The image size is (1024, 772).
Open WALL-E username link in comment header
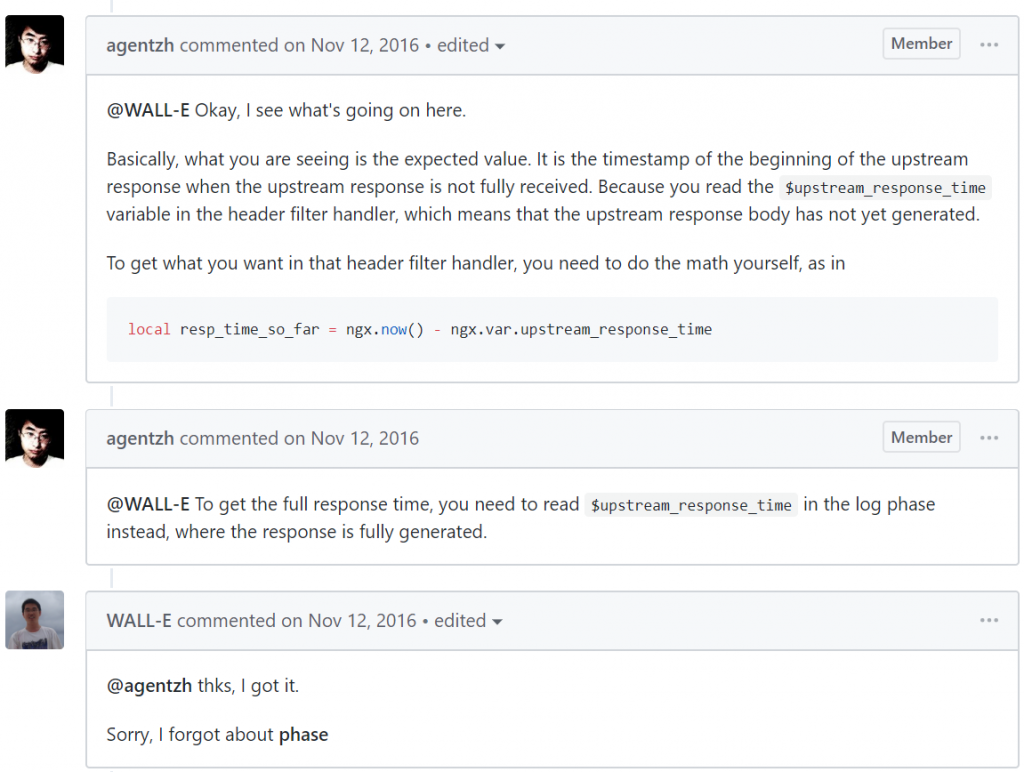(139, 620)
